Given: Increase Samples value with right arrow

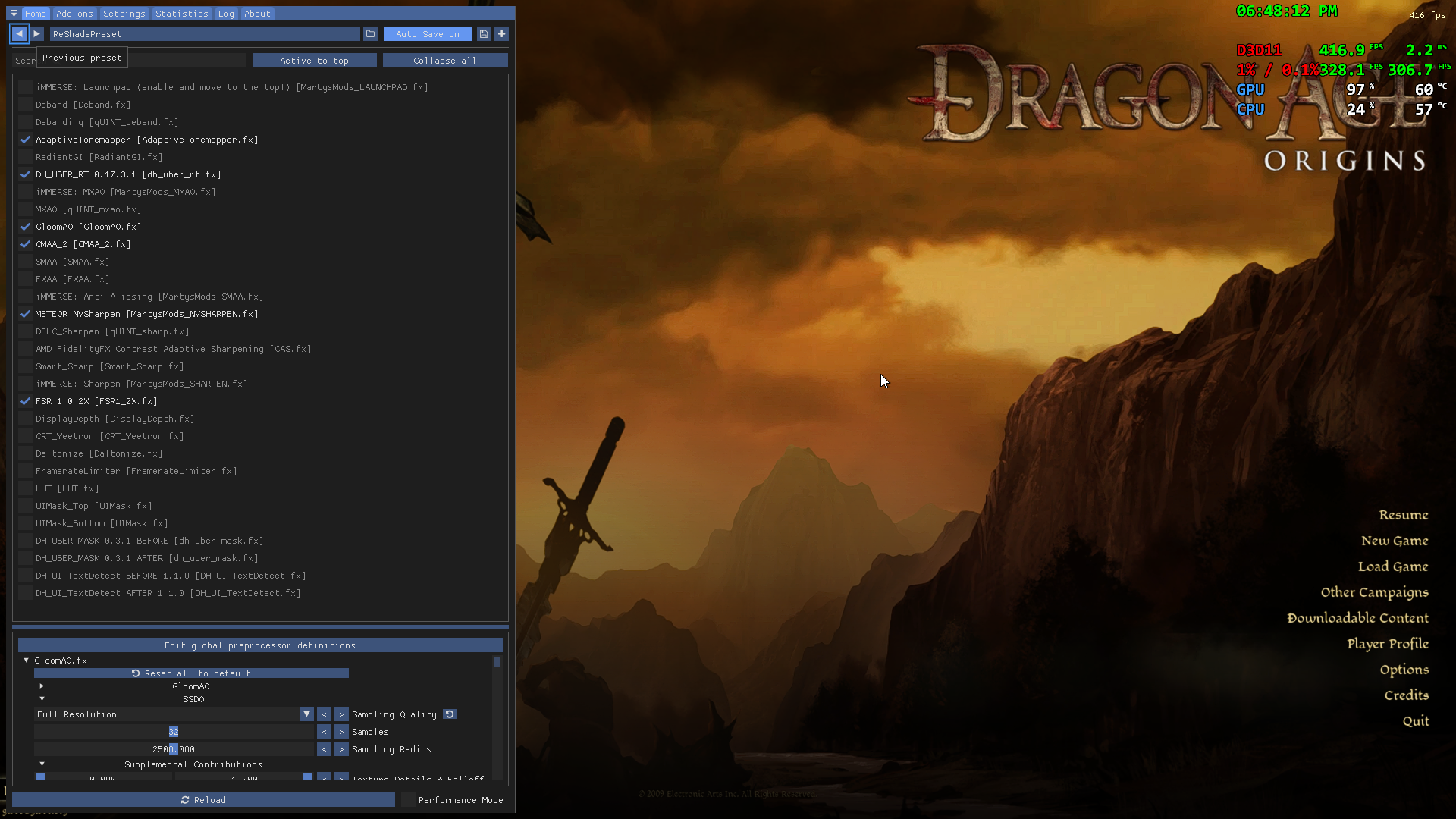Looking at the screenshot, I should click(341, 732).
